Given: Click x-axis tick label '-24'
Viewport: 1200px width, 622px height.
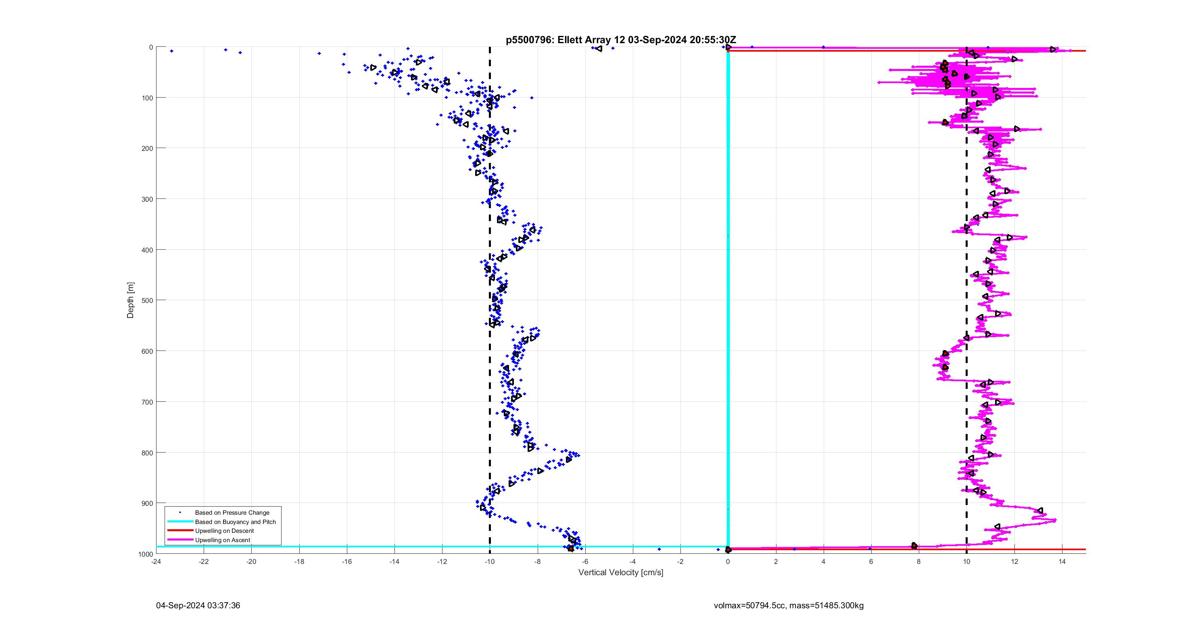Looking at the screenshot, I should click(156, 561).
